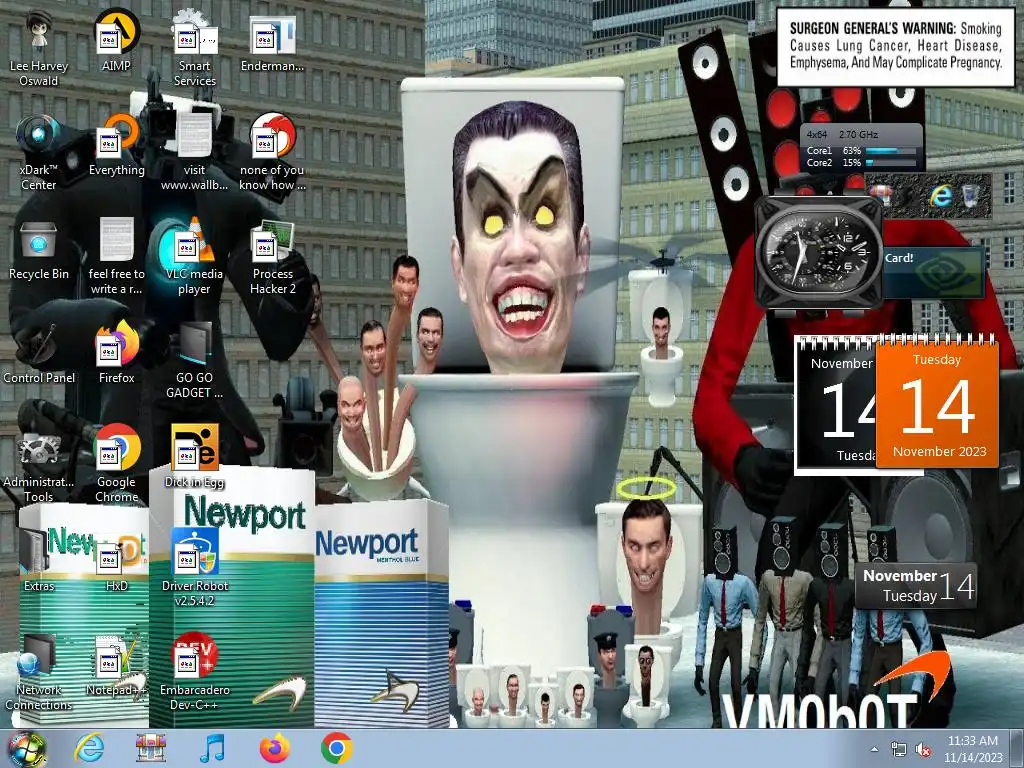The width and height of the screenshot is (1024, 768).
Task: Show hidden system tray icons
Action: pos(874,749)
